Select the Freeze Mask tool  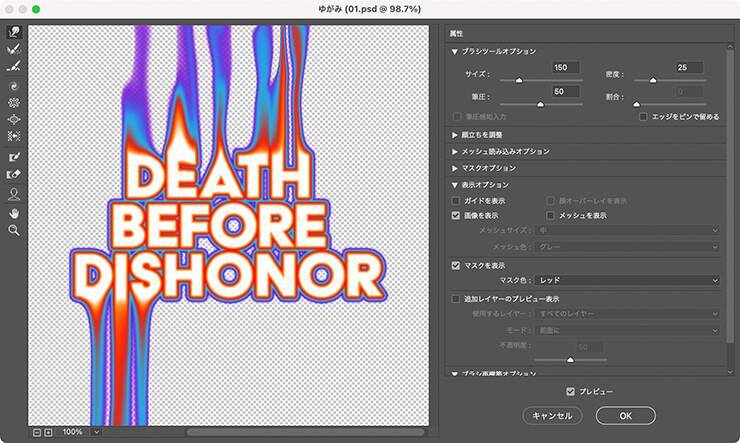(x=14, y=157)
